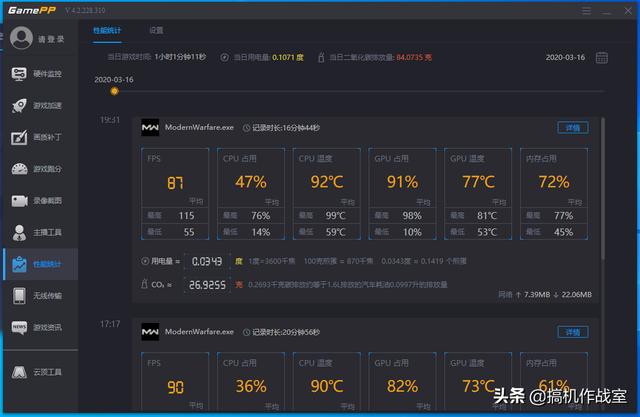This screenshot has width=640, height=417.
Task: Open details for the 20分56秒 ModernWarfare record
Action: 573,332
